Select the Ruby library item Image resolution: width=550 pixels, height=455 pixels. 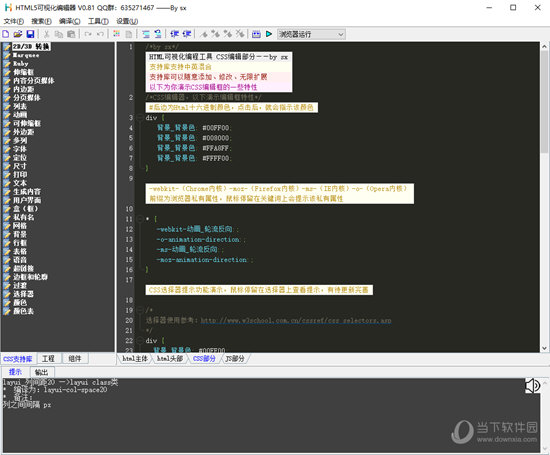pyautogui.click(x=20, y=63)
